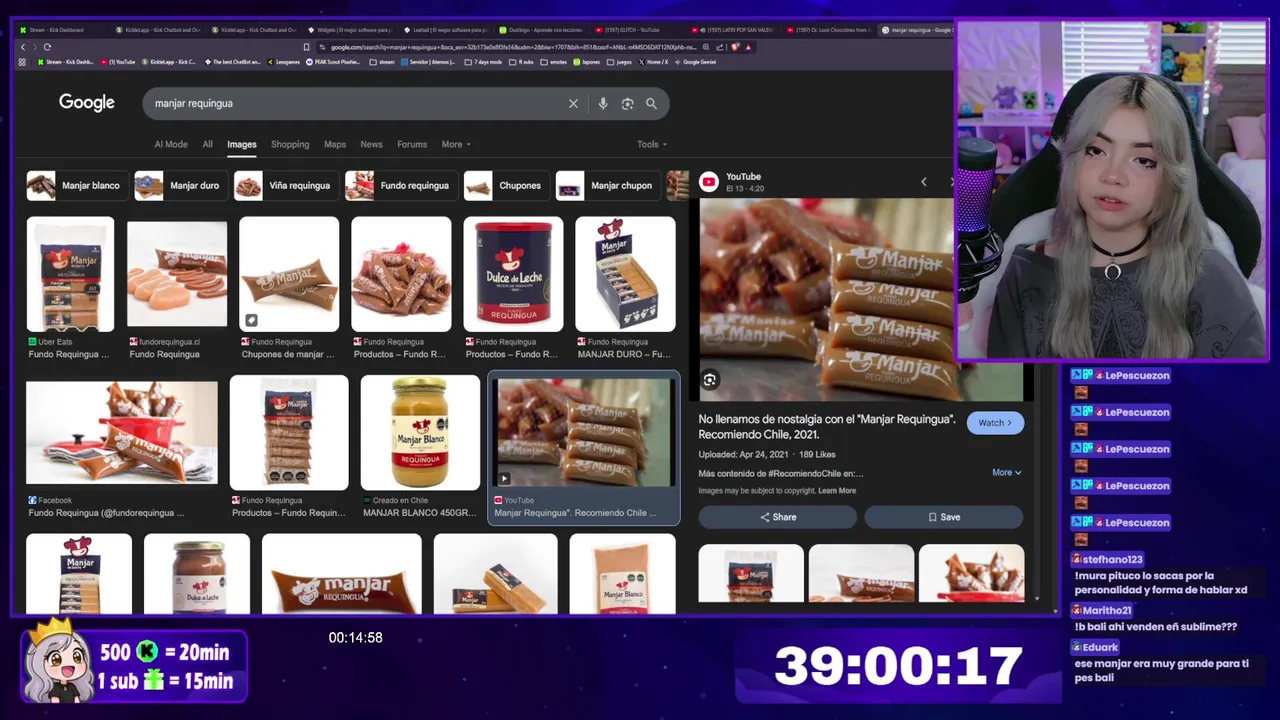Screen dimensions: 1280x720
Task: Open the Tools dropdown
Action: [652, 144]
